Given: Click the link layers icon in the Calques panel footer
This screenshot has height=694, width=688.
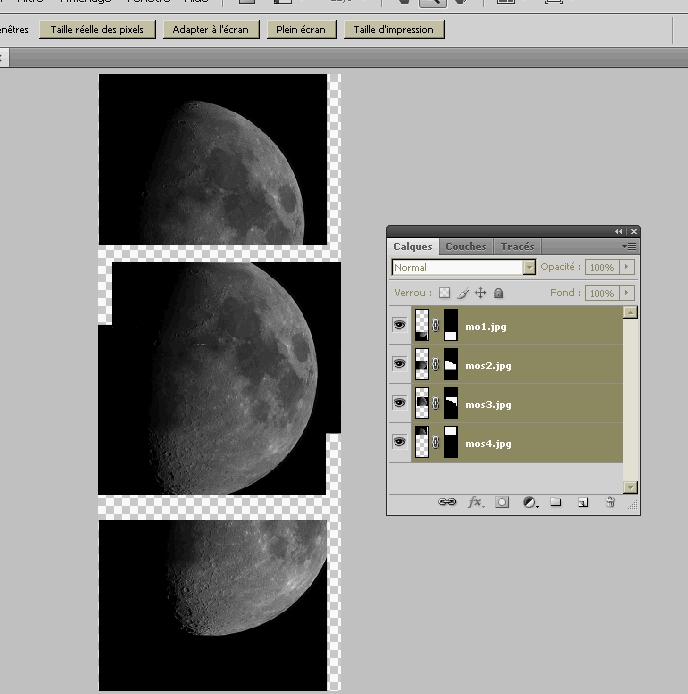Looking at the screenshot, I should tap(447, 502).
